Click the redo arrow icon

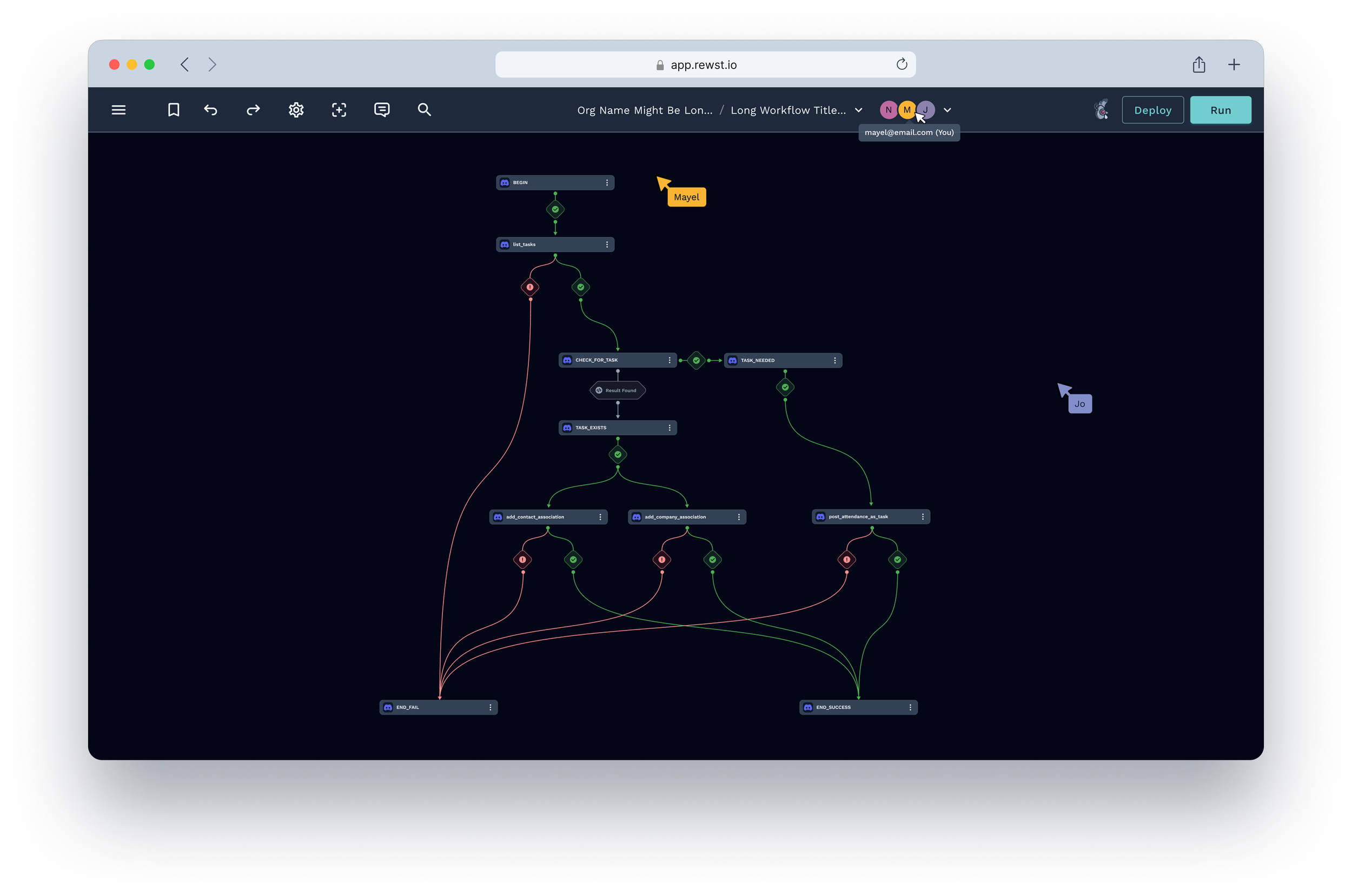(x=253, y=110)
